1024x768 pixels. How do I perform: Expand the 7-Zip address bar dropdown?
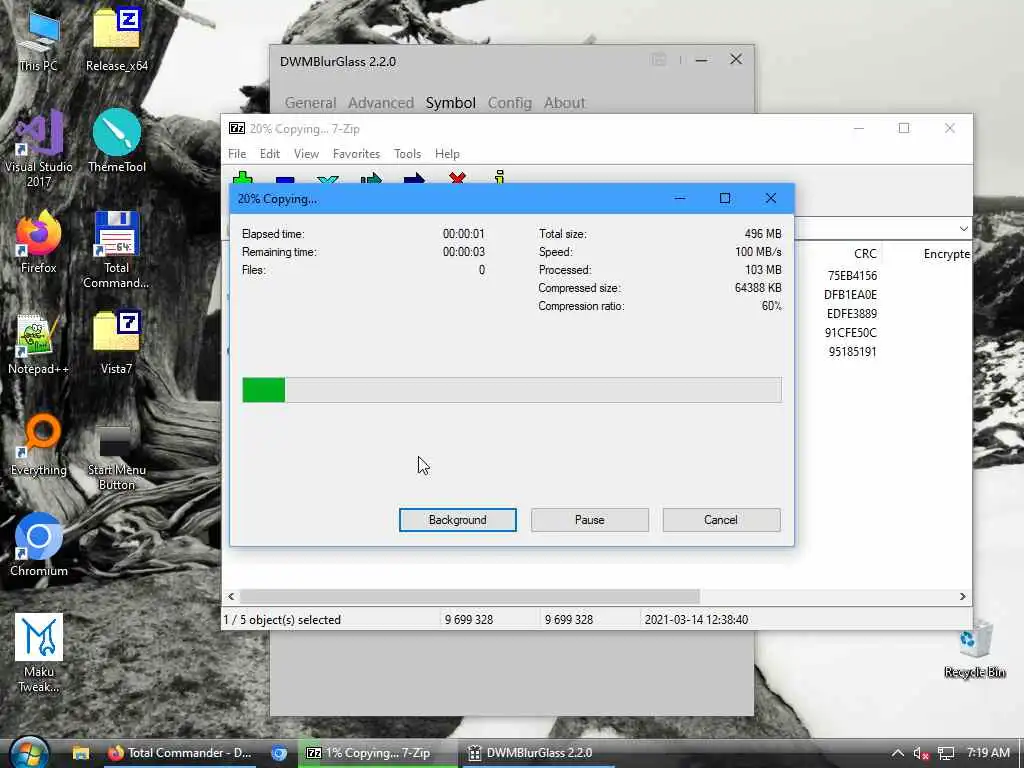963,229
